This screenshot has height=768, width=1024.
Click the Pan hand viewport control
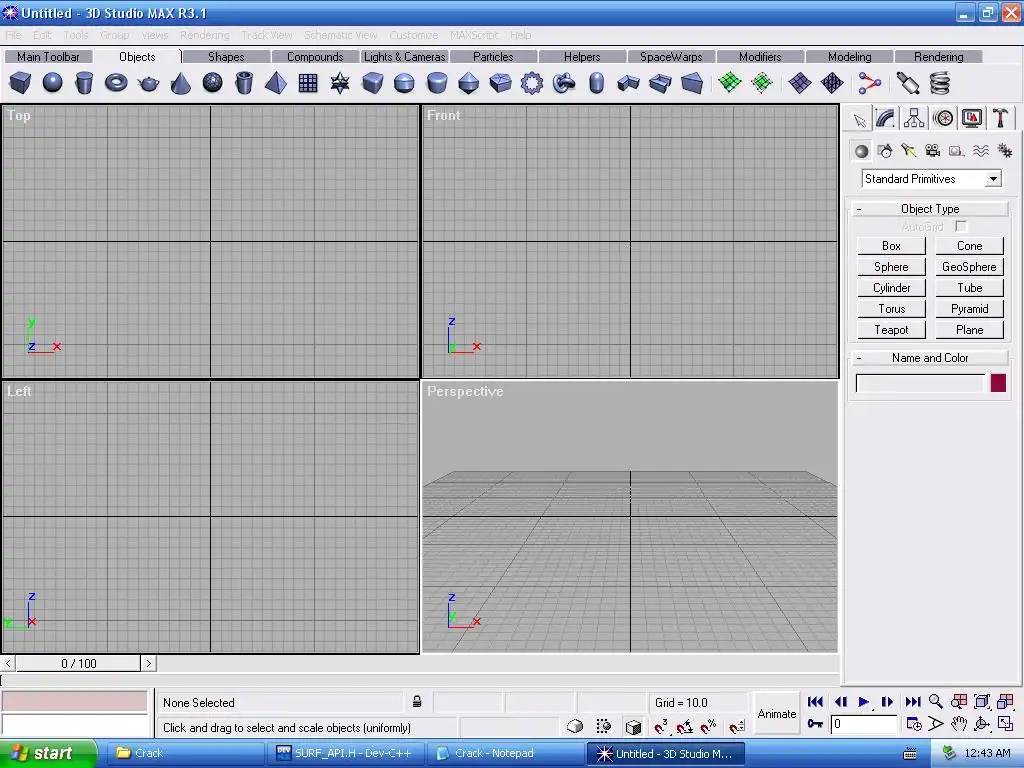pos(958,724)
